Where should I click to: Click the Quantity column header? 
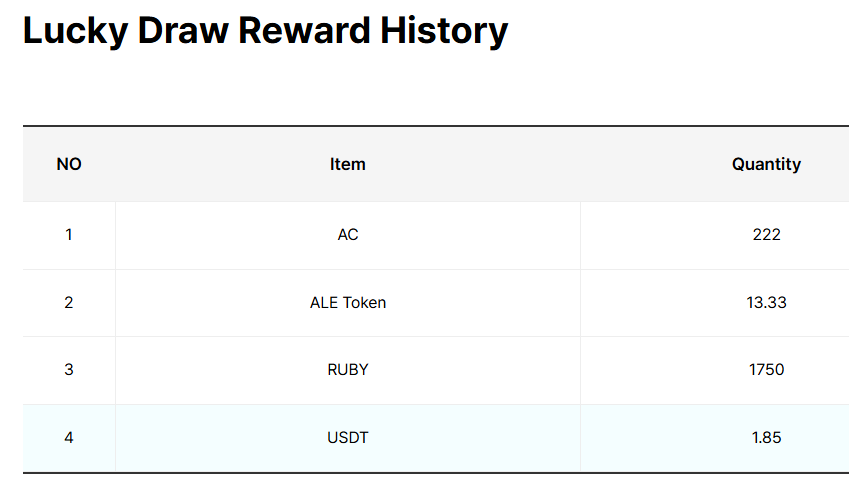[766, 164]
